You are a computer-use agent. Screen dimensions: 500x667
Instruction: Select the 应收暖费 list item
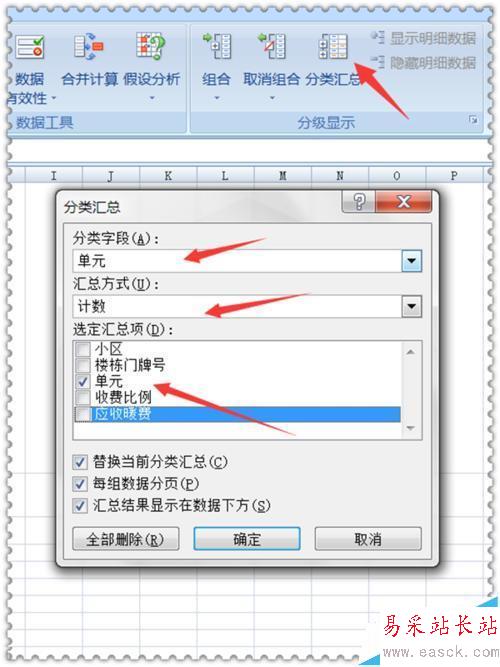pyautogui.click(x=237, y=414)
